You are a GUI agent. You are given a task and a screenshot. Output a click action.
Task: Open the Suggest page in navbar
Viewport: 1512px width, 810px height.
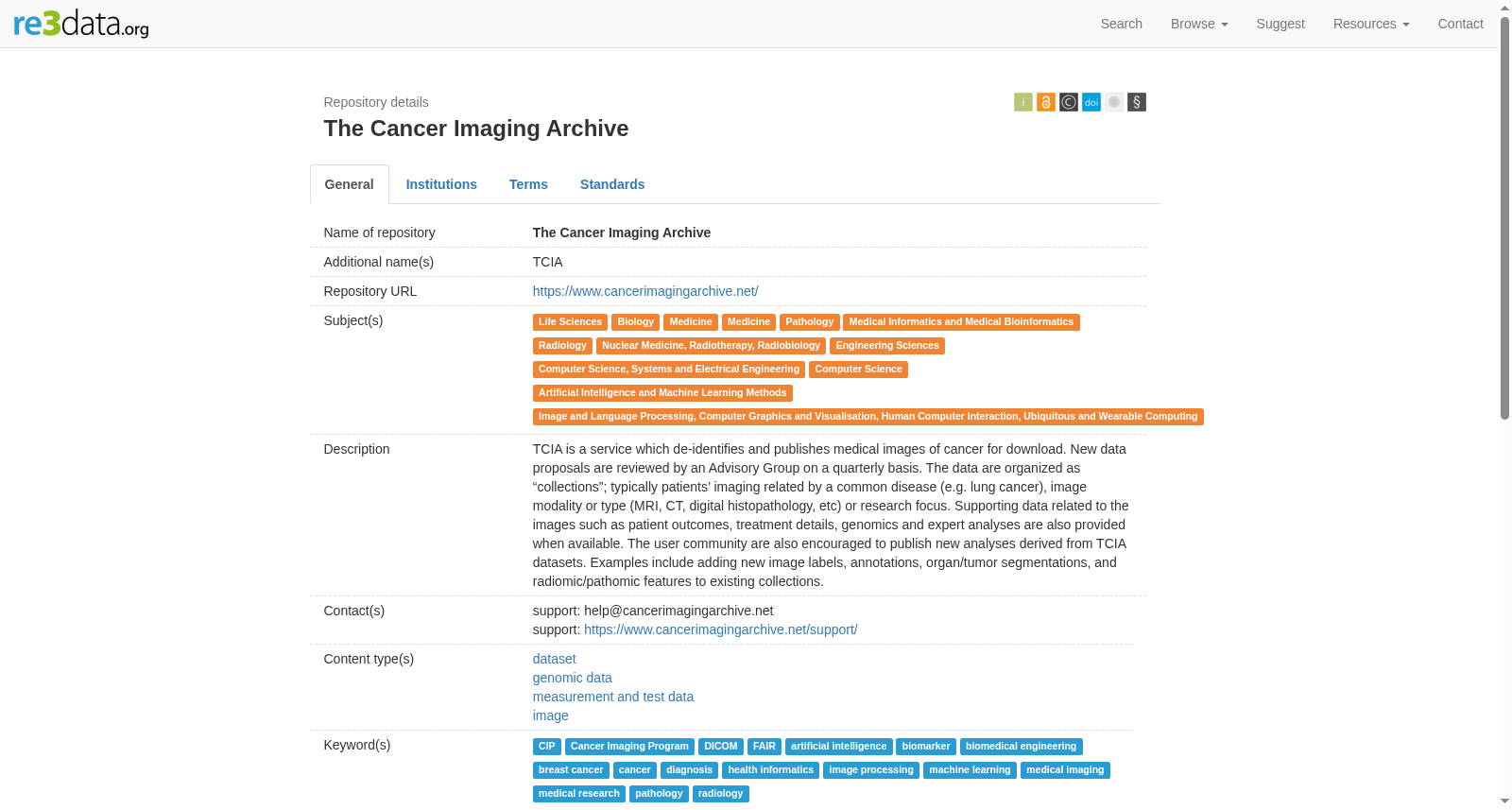pyautogui.click(x=1280, y=24)
